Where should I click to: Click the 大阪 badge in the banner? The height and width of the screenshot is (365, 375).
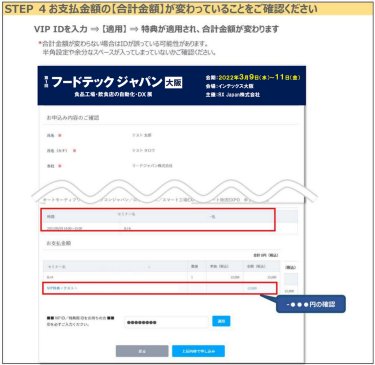click(x=174, y=82)
